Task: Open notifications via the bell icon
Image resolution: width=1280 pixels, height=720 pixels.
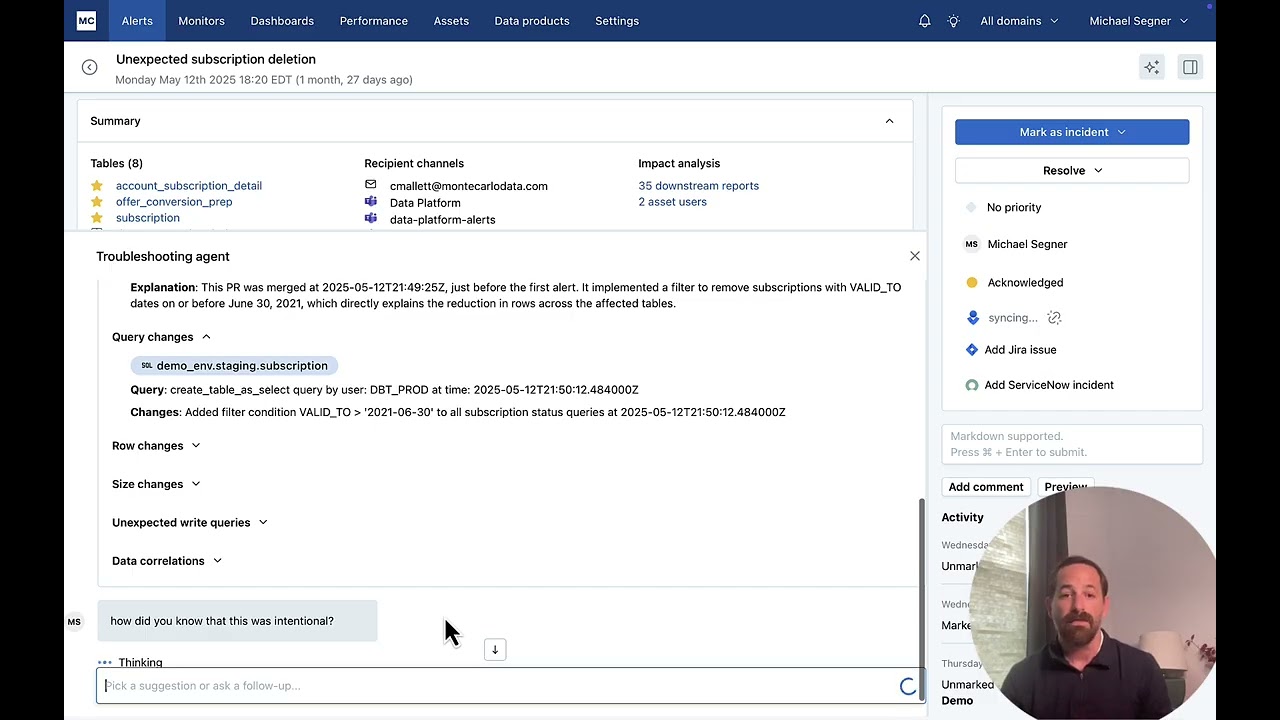Action: [x=924, y=20]
